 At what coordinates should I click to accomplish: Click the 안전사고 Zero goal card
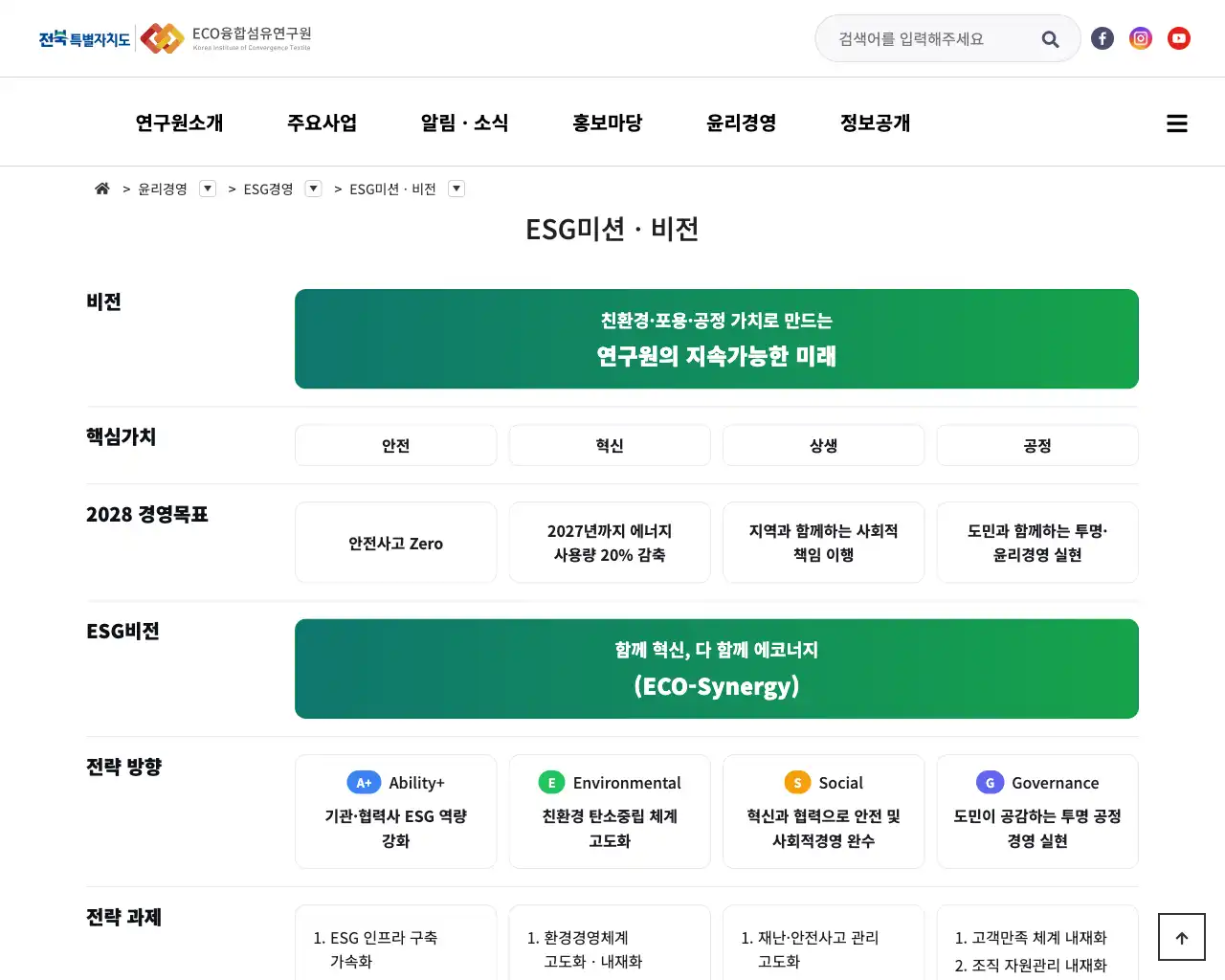tap(396, 543)
